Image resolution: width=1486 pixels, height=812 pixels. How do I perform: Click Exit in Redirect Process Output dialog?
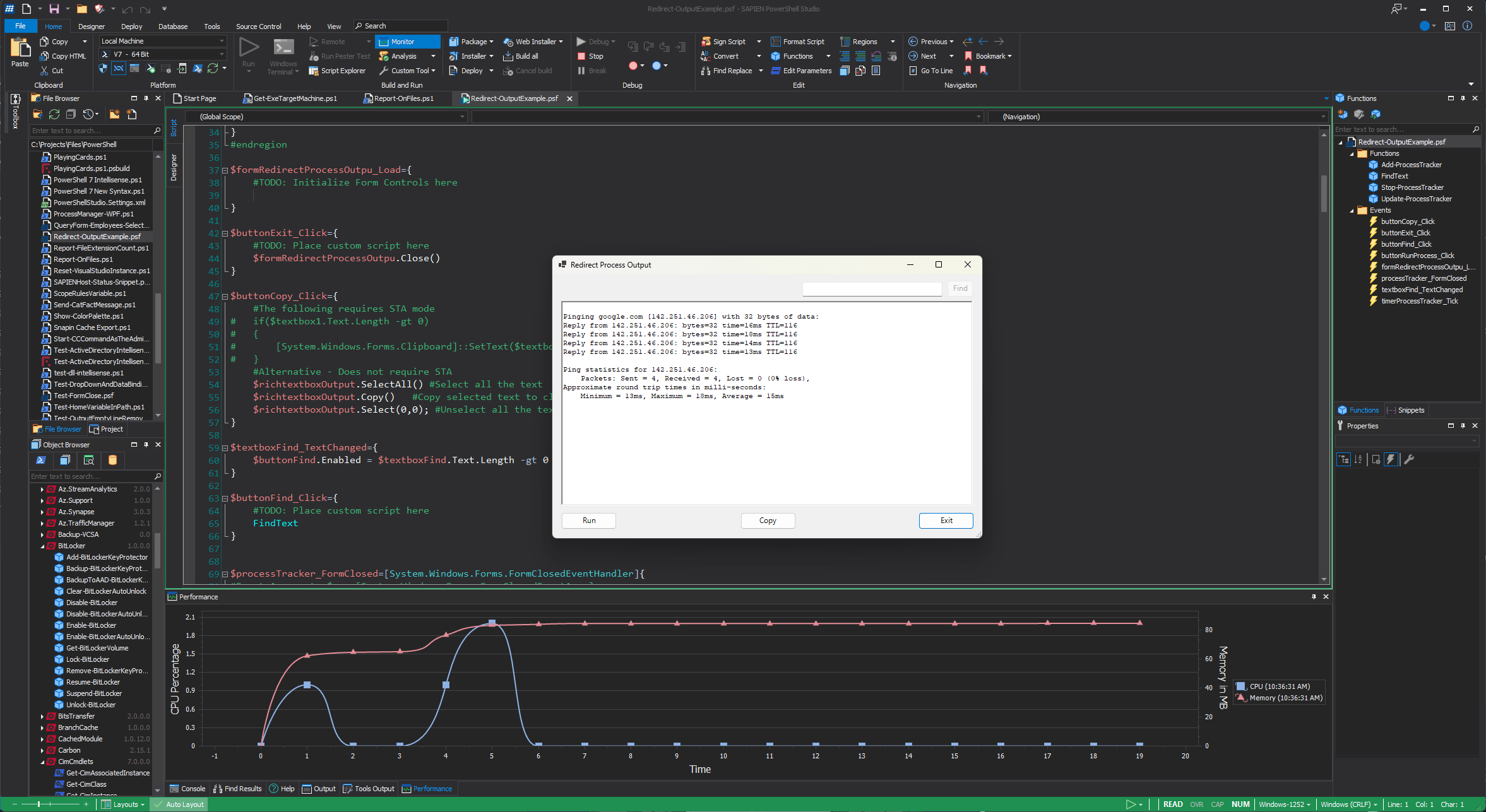click(946, 521)
